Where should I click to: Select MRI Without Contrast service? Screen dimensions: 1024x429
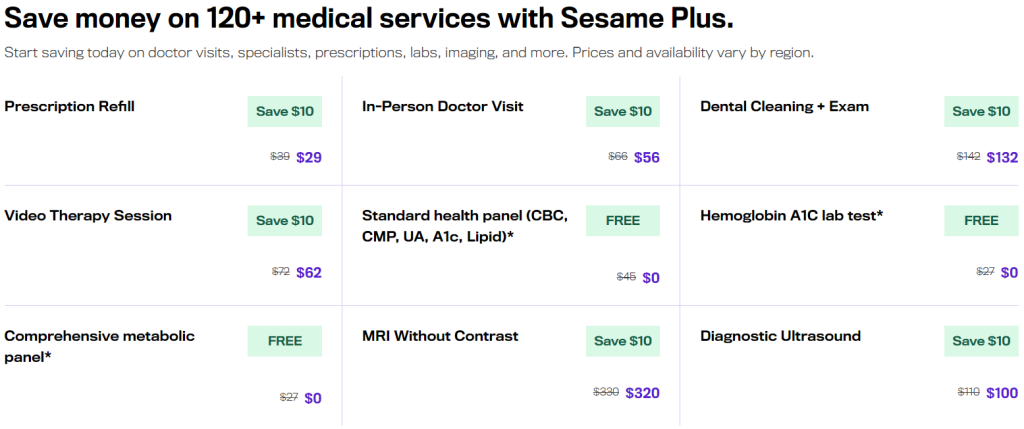pyautogui.click(x=440, y=336)
